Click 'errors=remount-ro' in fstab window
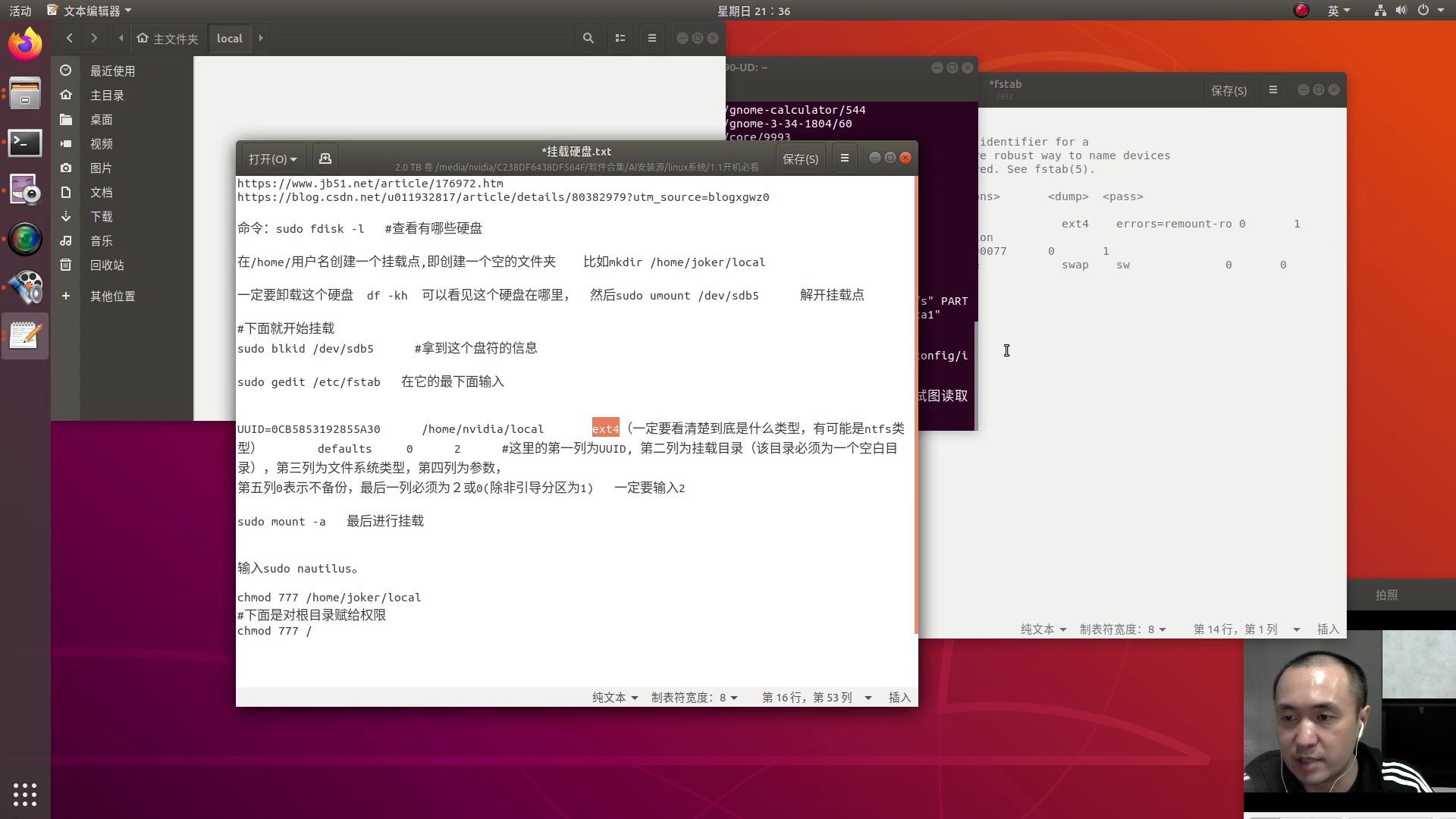The width and height of the screenshot is (1456, 819). [1174, 224]
